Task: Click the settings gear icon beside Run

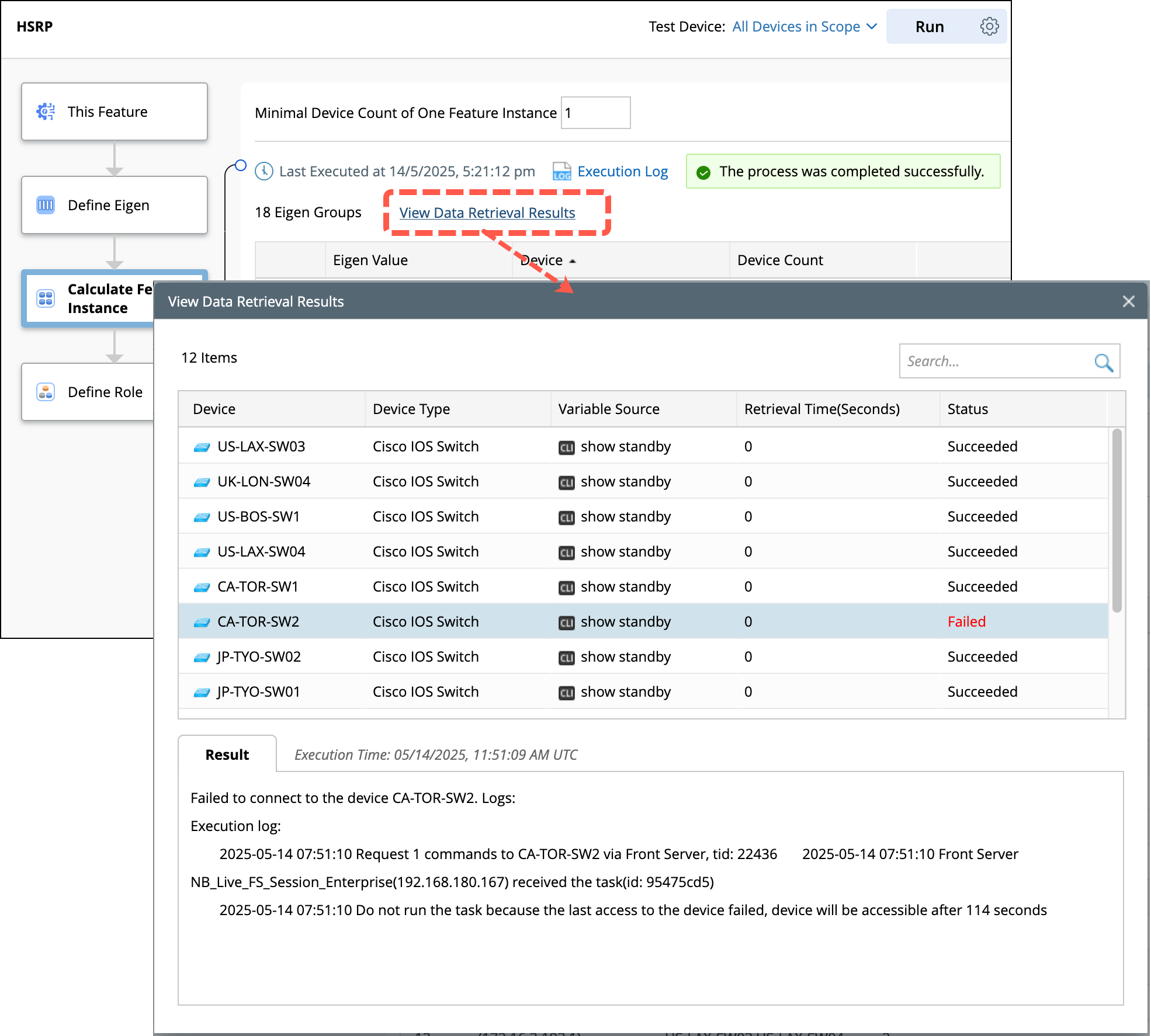Action: pyautogui.click(x=989, y=26)
